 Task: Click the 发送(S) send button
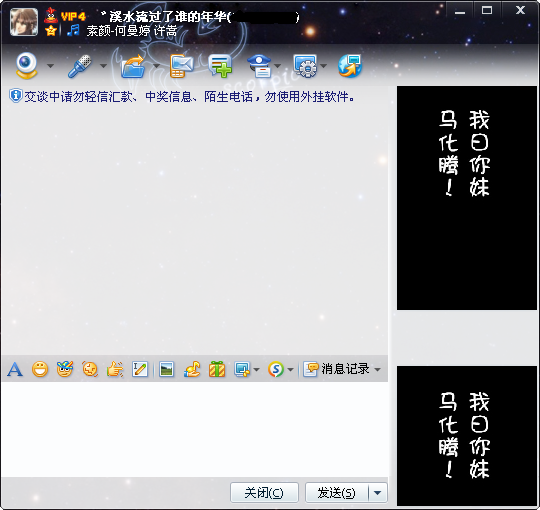pos(336,493)
